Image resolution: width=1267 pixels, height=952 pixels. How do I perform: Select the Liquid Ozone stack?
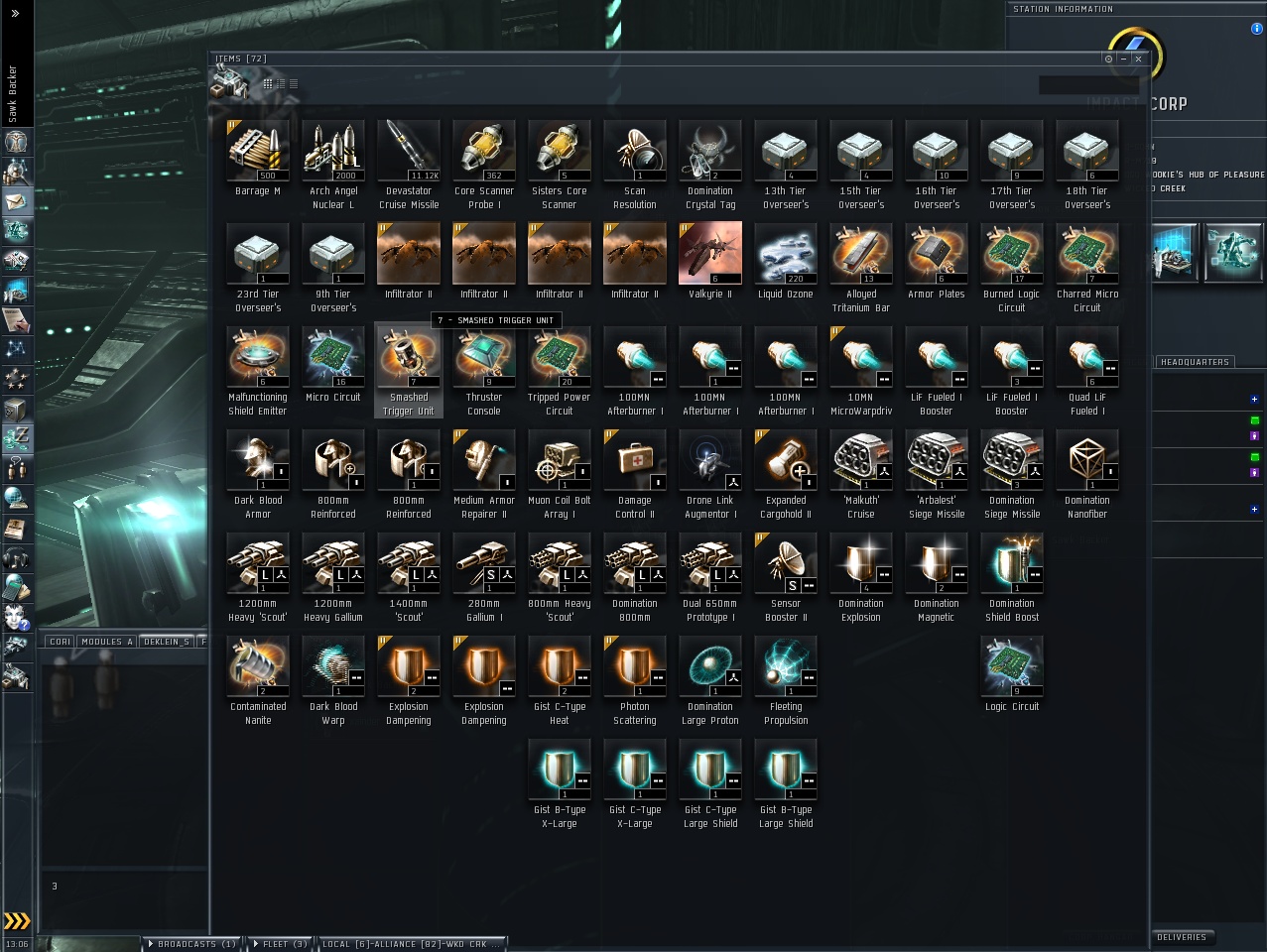[x=786, y=255]
